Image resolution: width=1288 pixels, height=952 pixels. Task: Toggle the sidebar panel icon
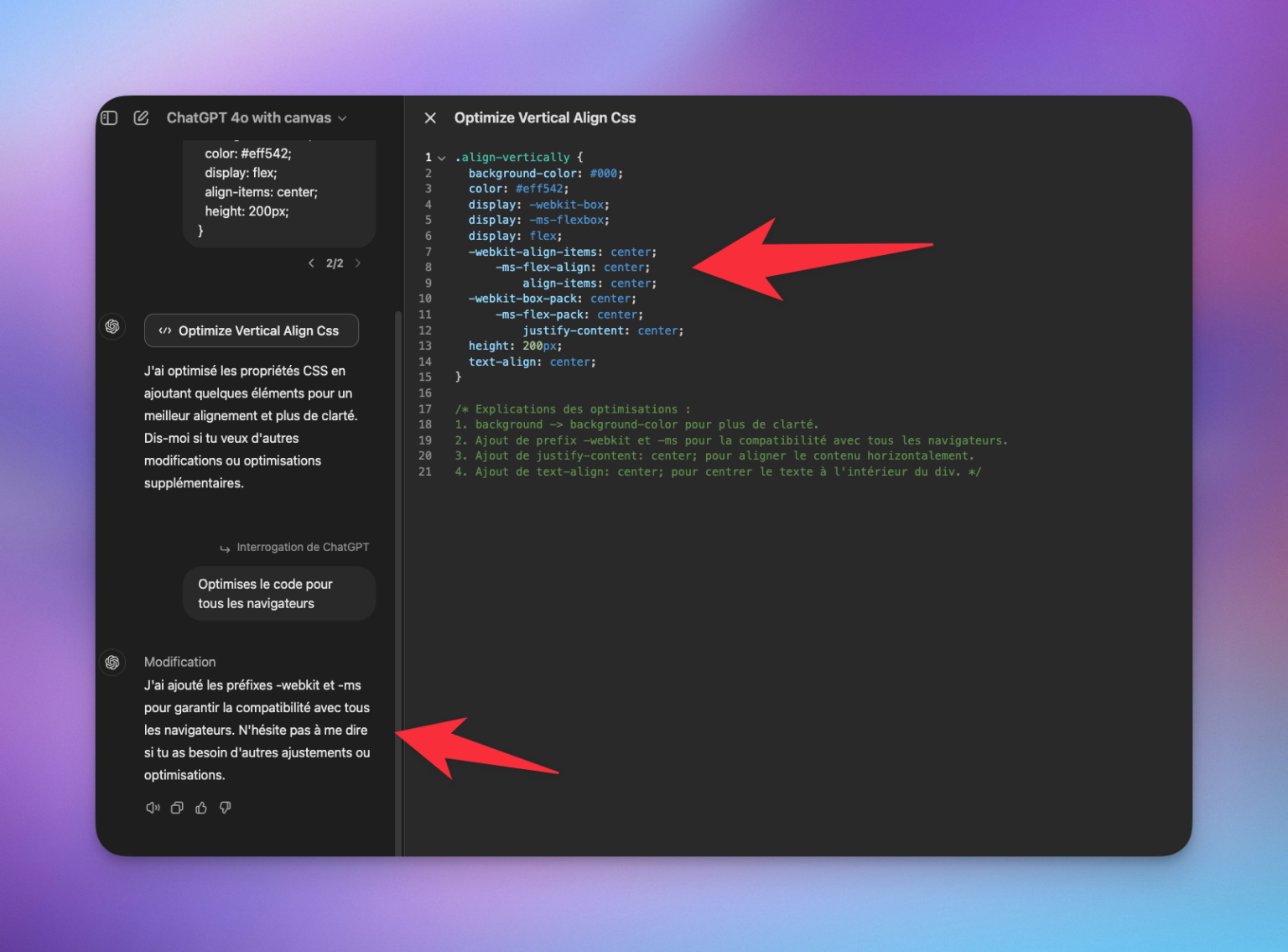109,117
